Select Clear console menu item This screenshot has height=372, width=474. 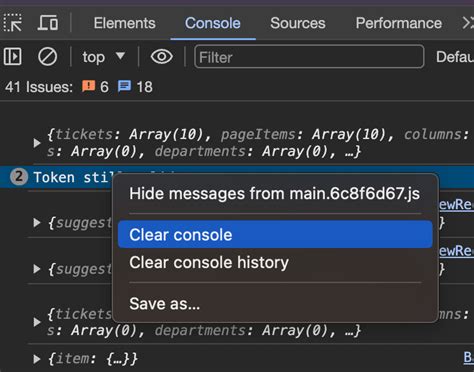pyautogui.click(x=275, y=234)
